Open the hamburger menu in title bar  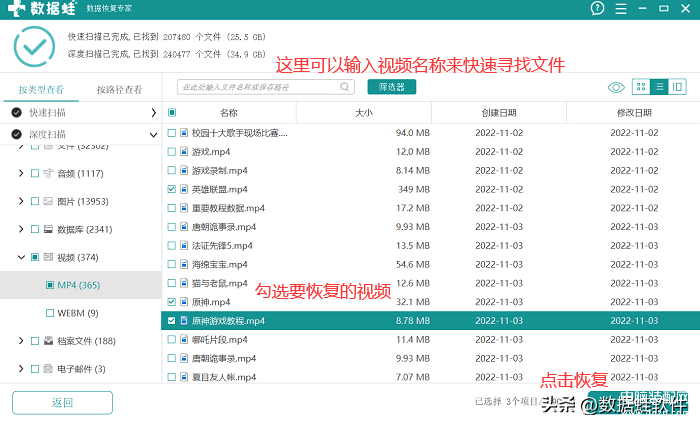pyautogui.click(x=621, y=8)
